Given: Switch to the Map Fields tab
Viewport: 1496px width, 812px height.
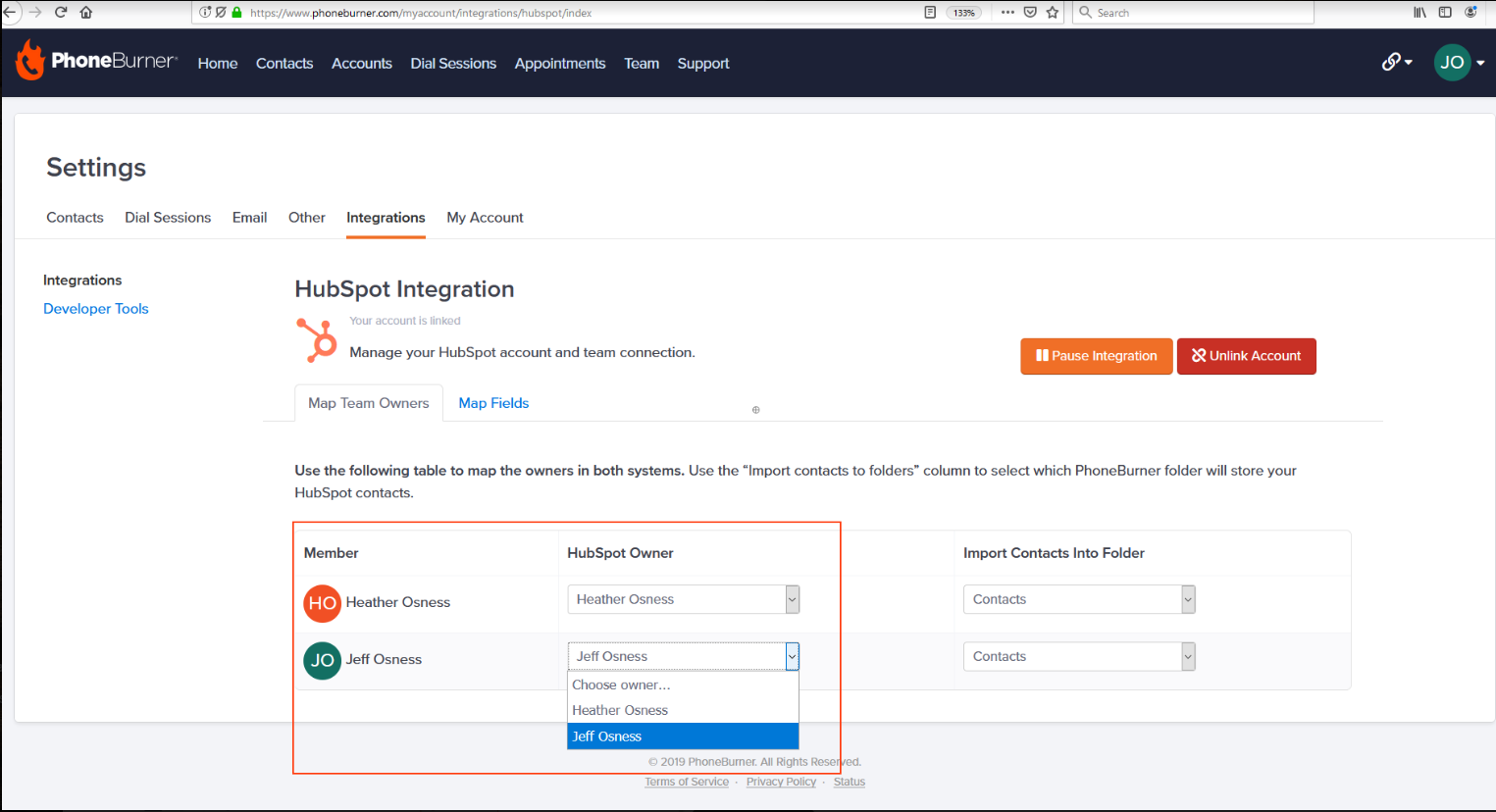Looking at the screenshot, I should coord(493,403).
